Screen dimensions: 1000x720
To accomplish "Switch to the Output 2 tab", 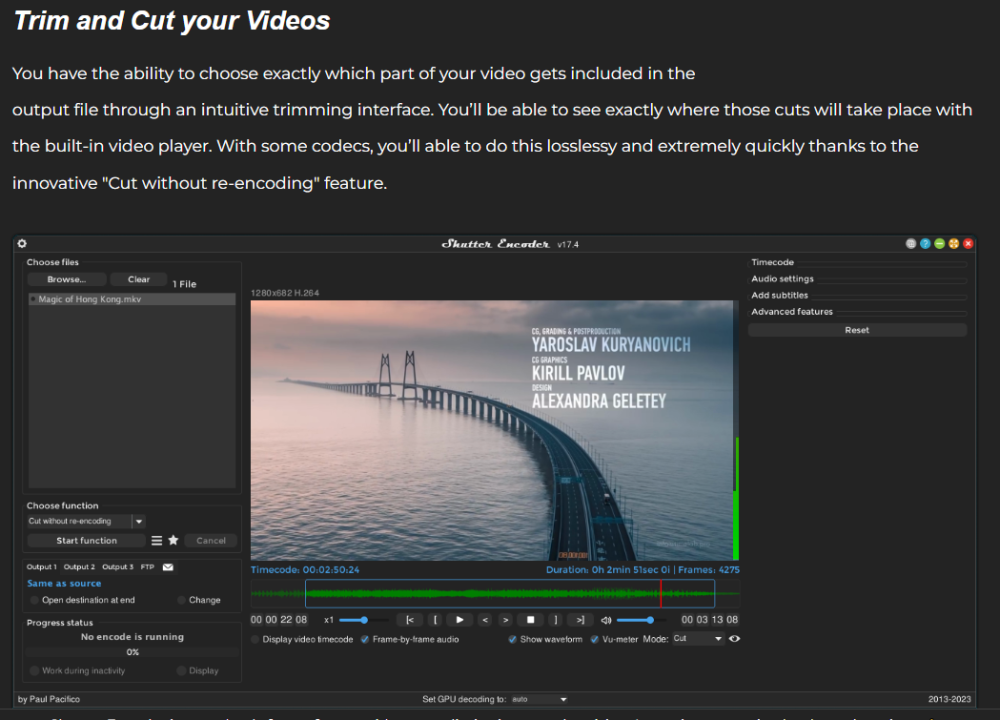I will coord(78,567).
